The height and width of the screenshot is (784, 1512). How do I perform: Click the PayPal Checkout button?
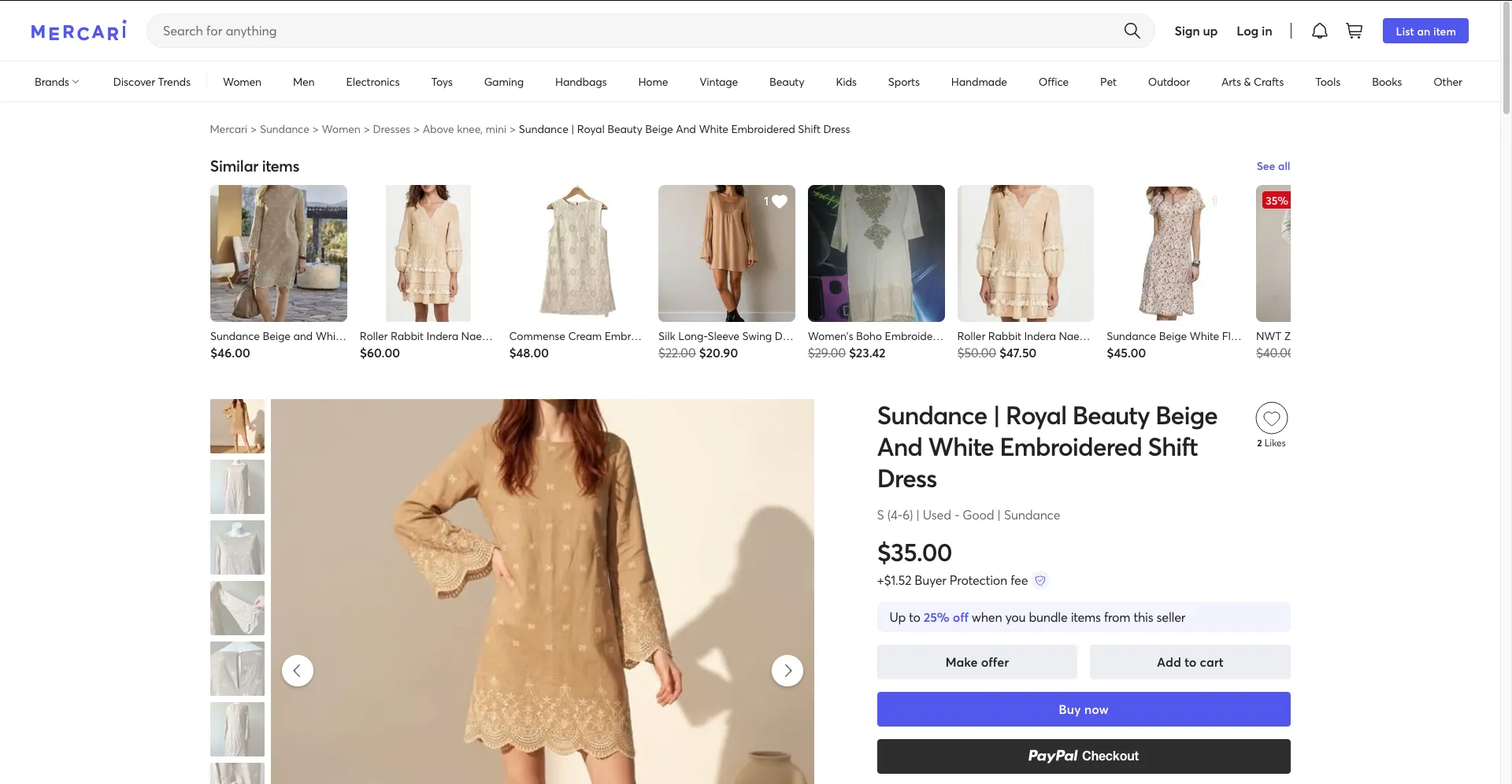pyautogui.click(x=1084, y=756)
